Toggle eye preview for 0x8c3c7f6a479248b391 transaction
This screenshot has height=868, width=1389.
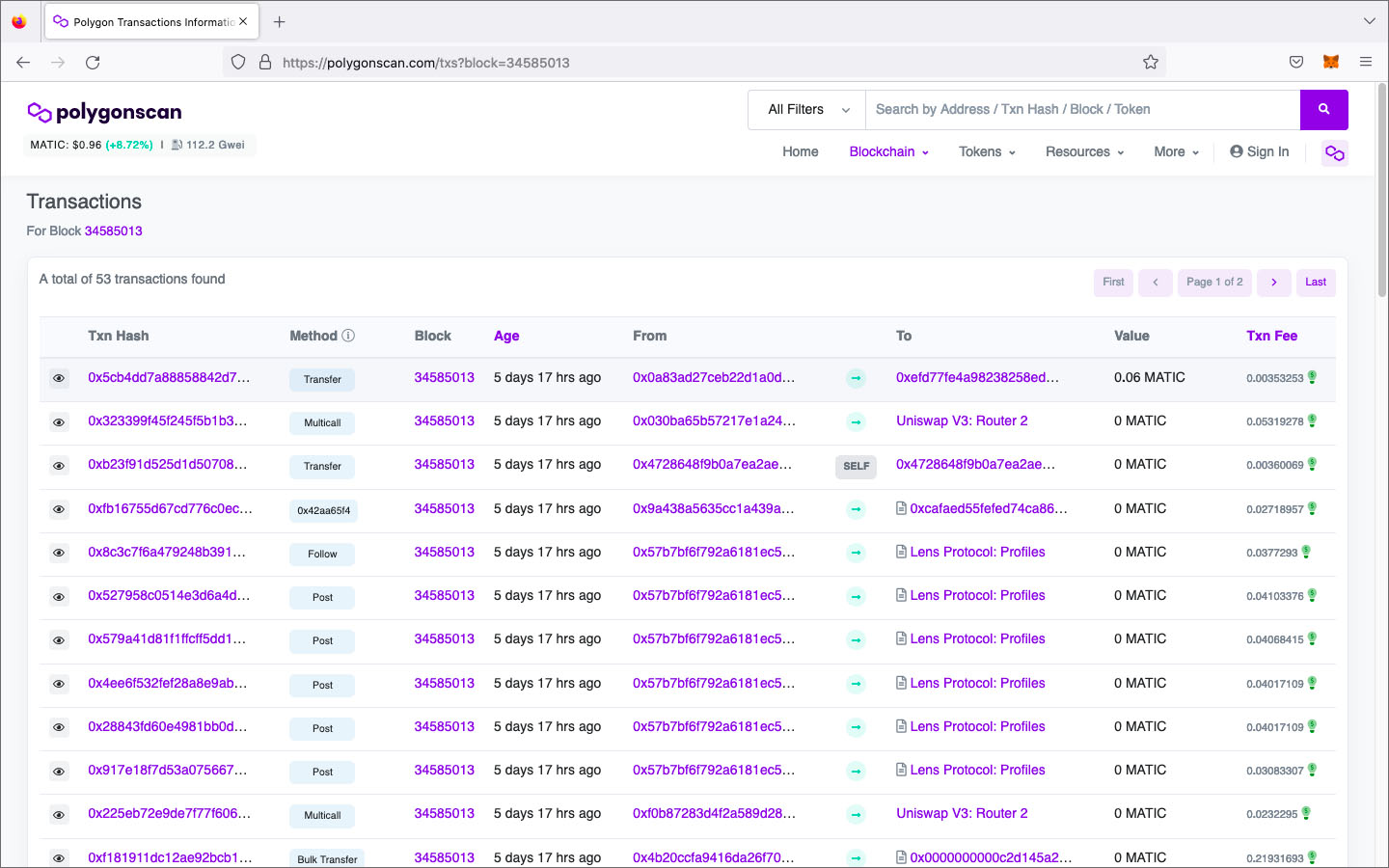click(59, 553)
